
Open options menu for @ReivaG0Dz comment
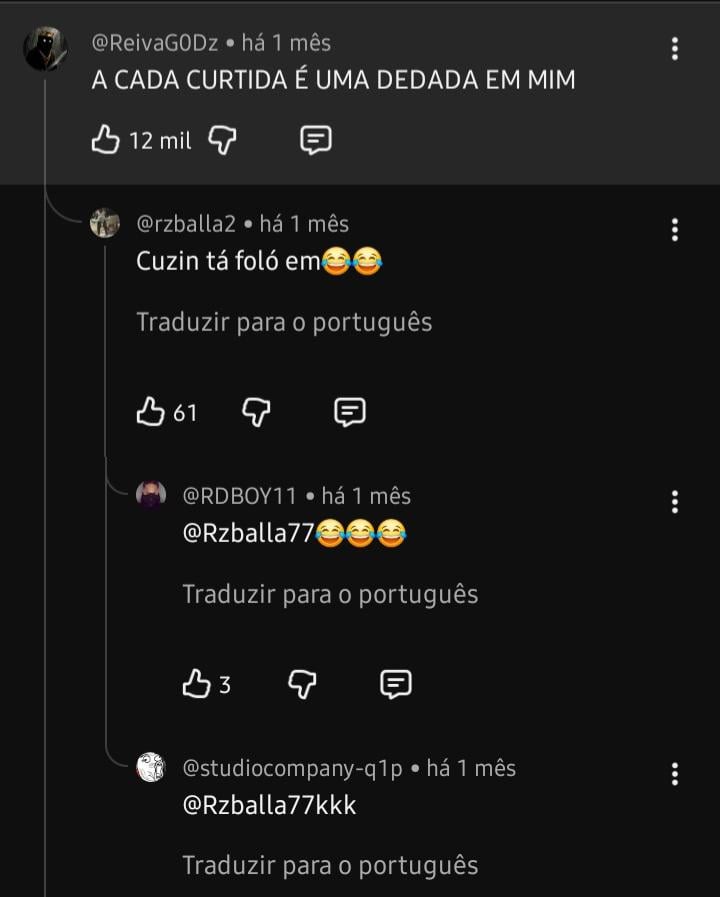675,48
